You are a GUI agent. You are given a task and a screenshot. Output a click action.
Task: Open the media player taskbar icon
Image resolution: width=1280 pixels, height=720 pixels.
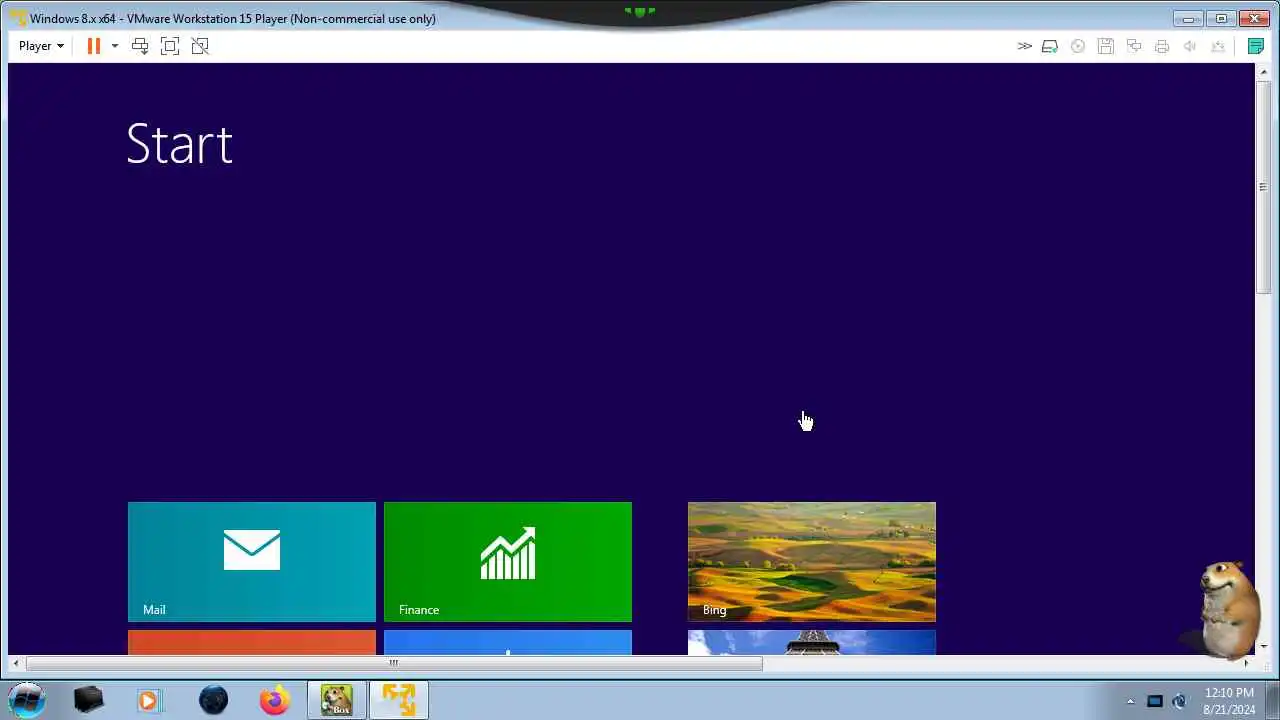click(x=149, y=700)
